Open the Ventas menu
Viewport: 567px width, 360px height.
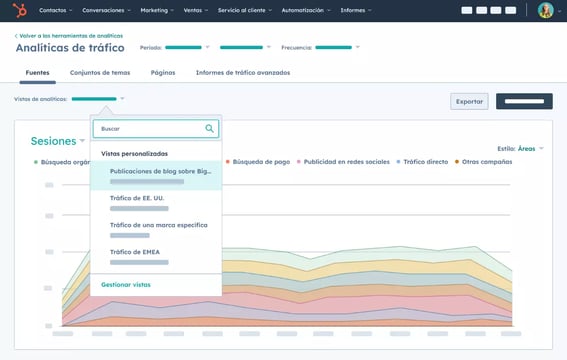pos(196,10)
